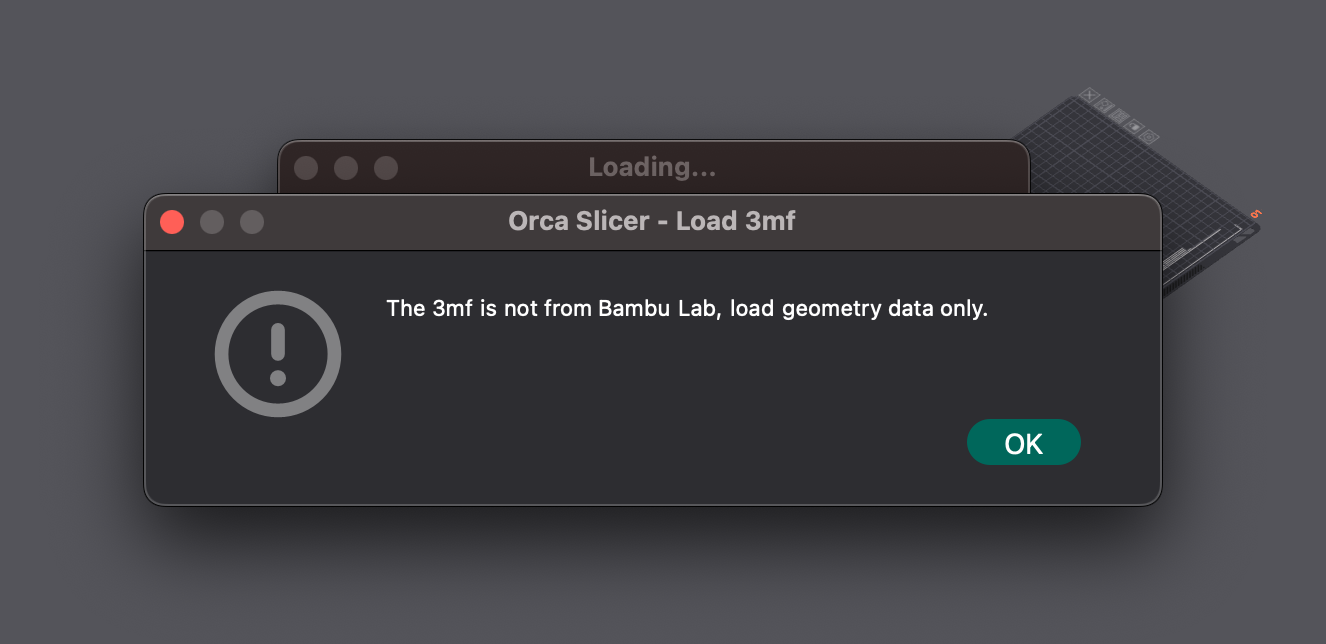Delete the build plate via its X icon
1326x644 pixels.
1090,95
